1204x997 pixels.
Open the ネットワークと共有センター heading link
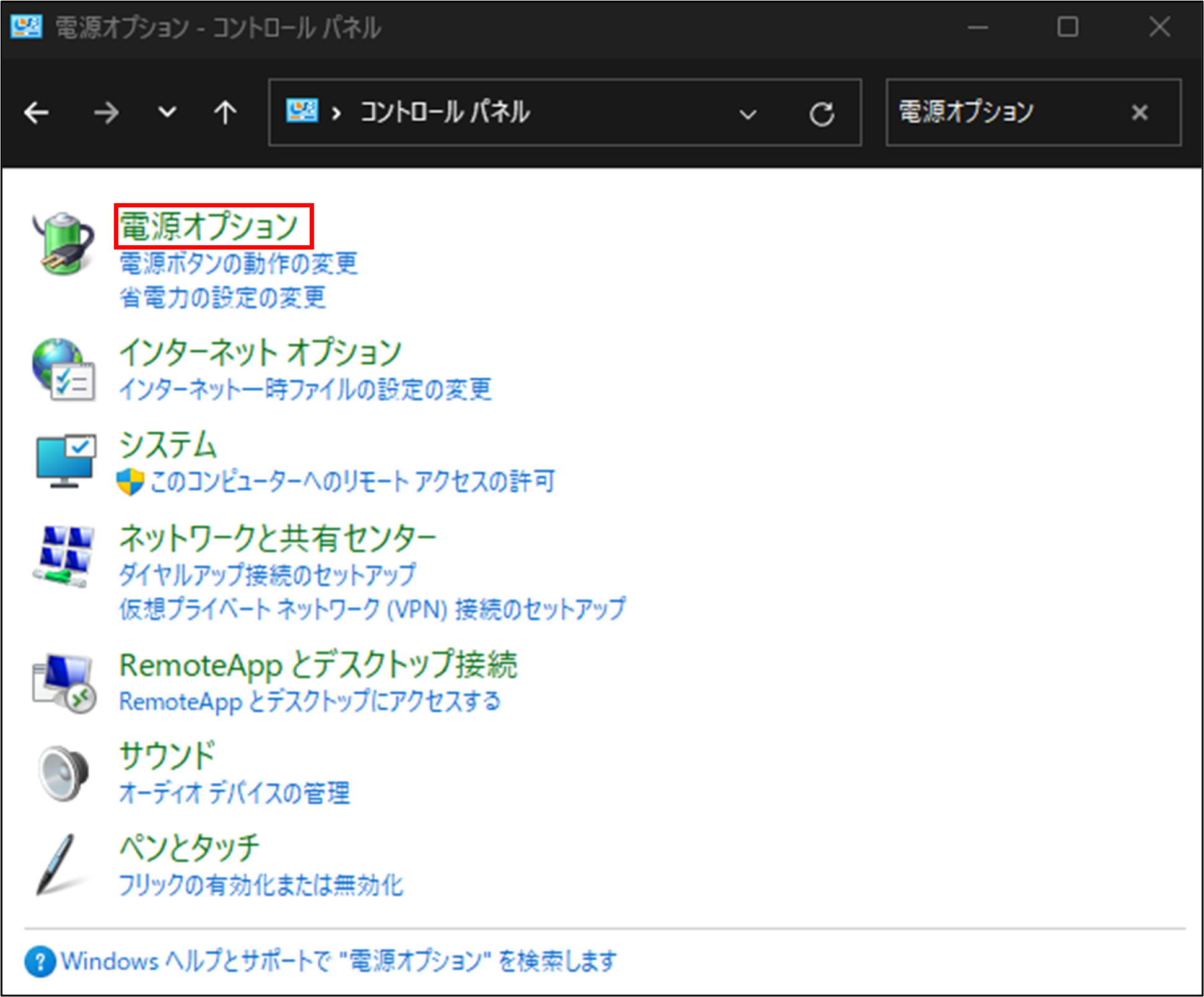[x=278, y=538]
